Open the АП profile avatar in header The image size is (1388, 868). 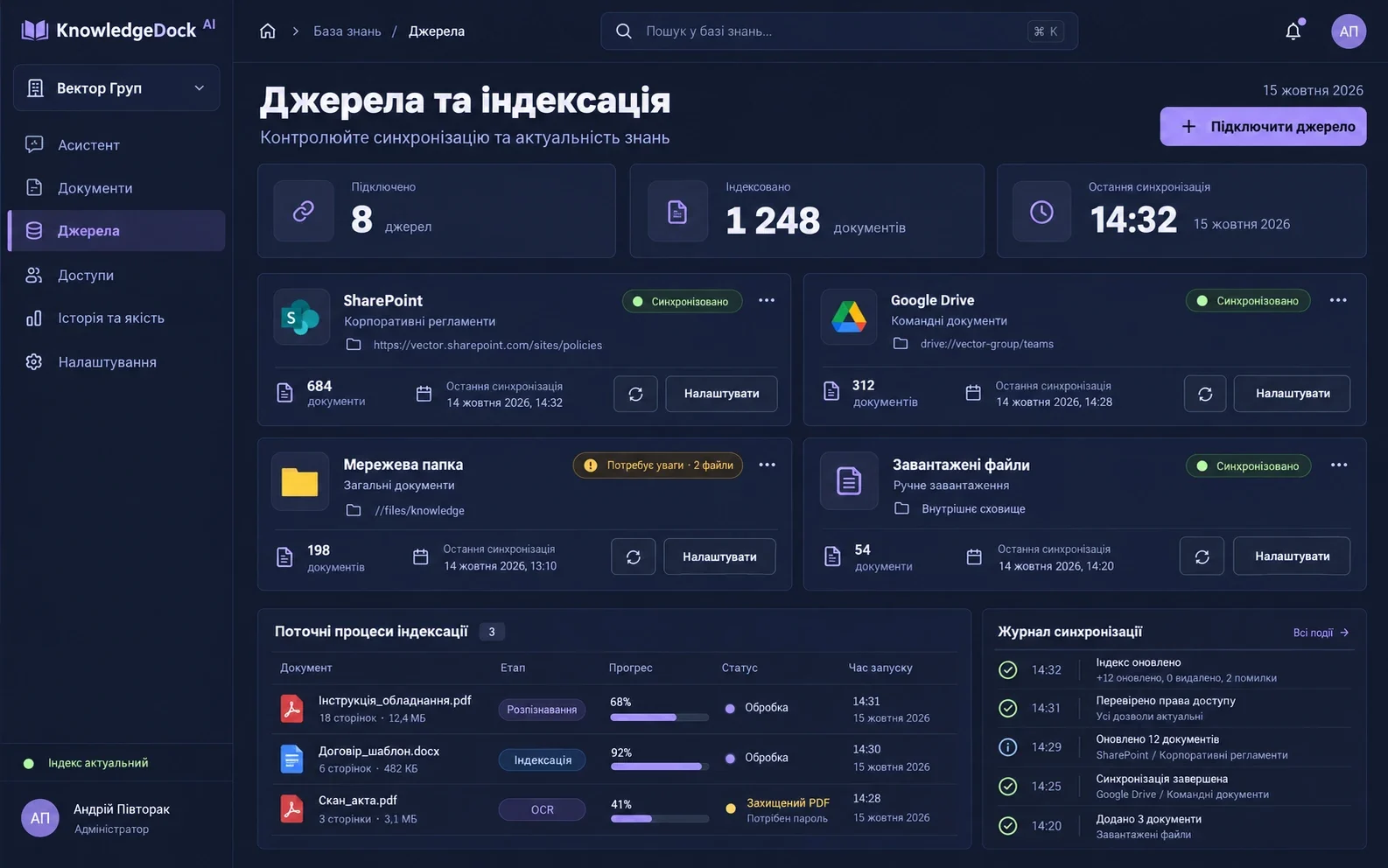click(x=1349, y=31)
